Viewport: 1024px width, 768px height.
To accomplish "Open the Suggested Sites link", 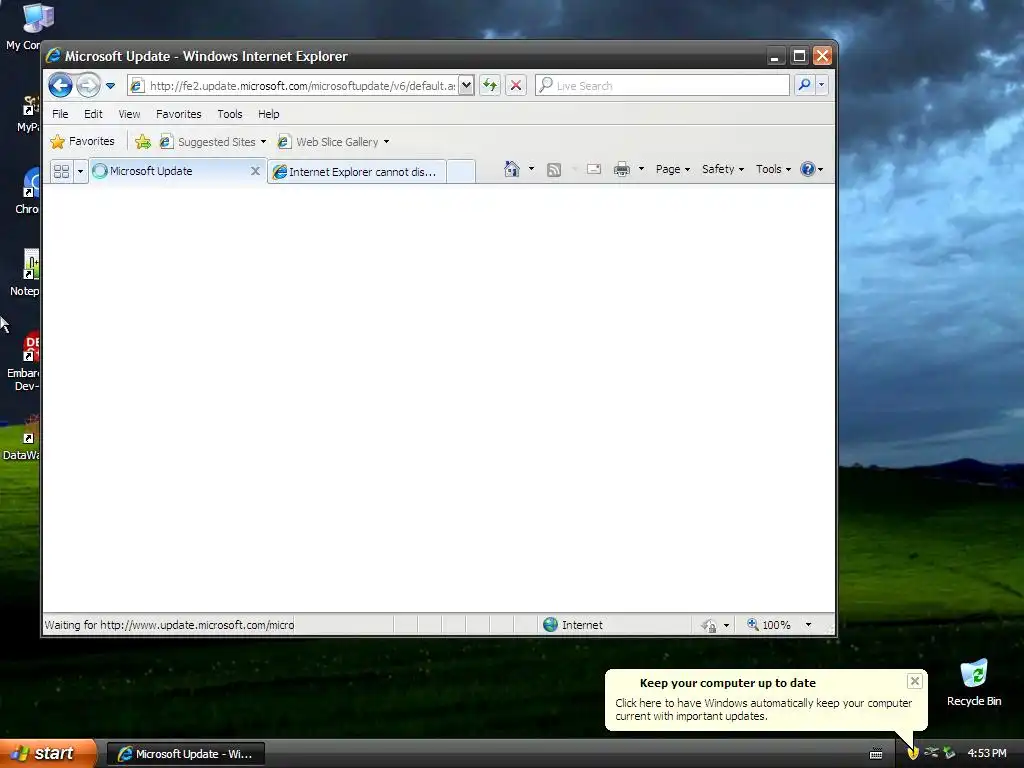I will [213, 142].
